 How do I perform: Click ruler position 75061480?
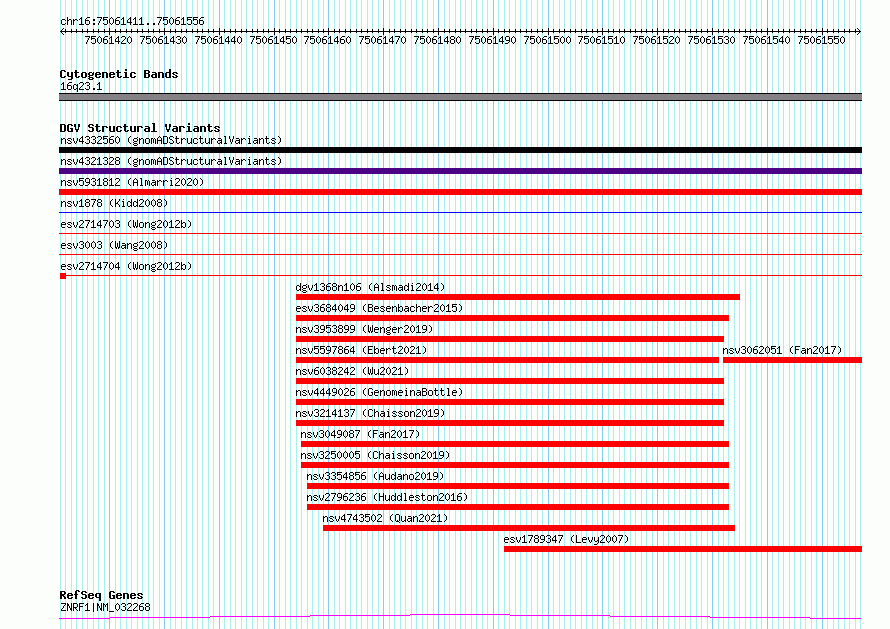pos(437,40)
